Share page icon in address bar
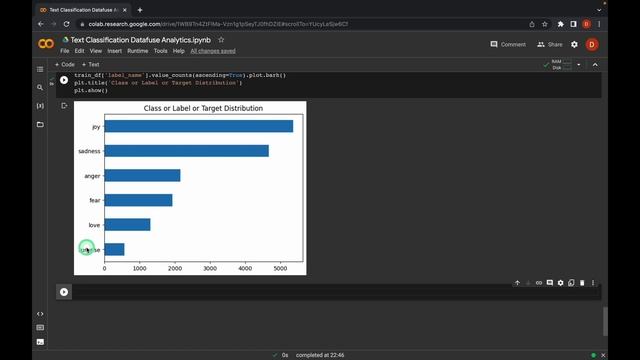 pos(531,24)
